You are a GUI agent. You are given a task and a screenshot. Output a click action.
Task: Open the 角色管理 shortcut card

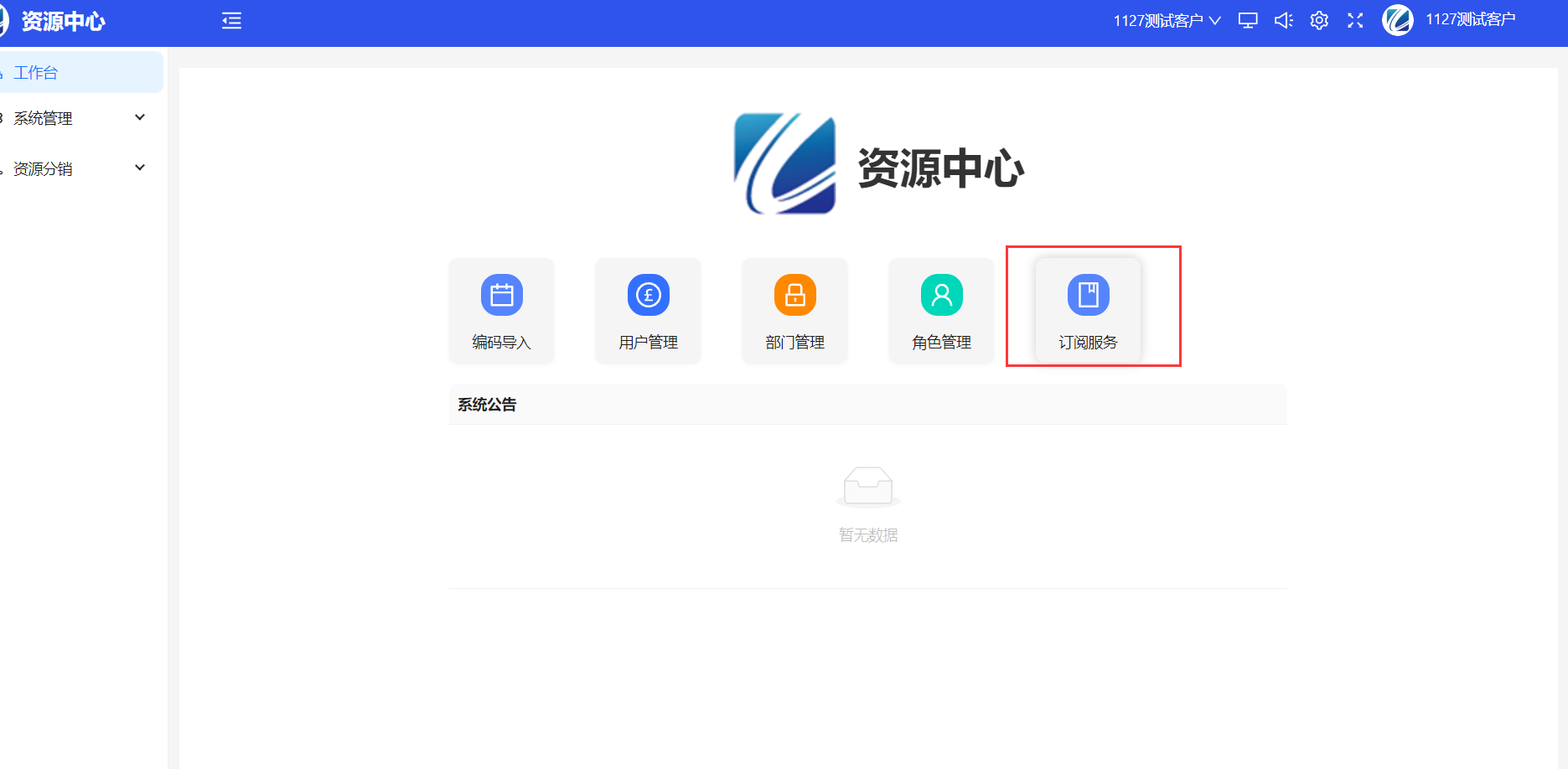point(941,311)
